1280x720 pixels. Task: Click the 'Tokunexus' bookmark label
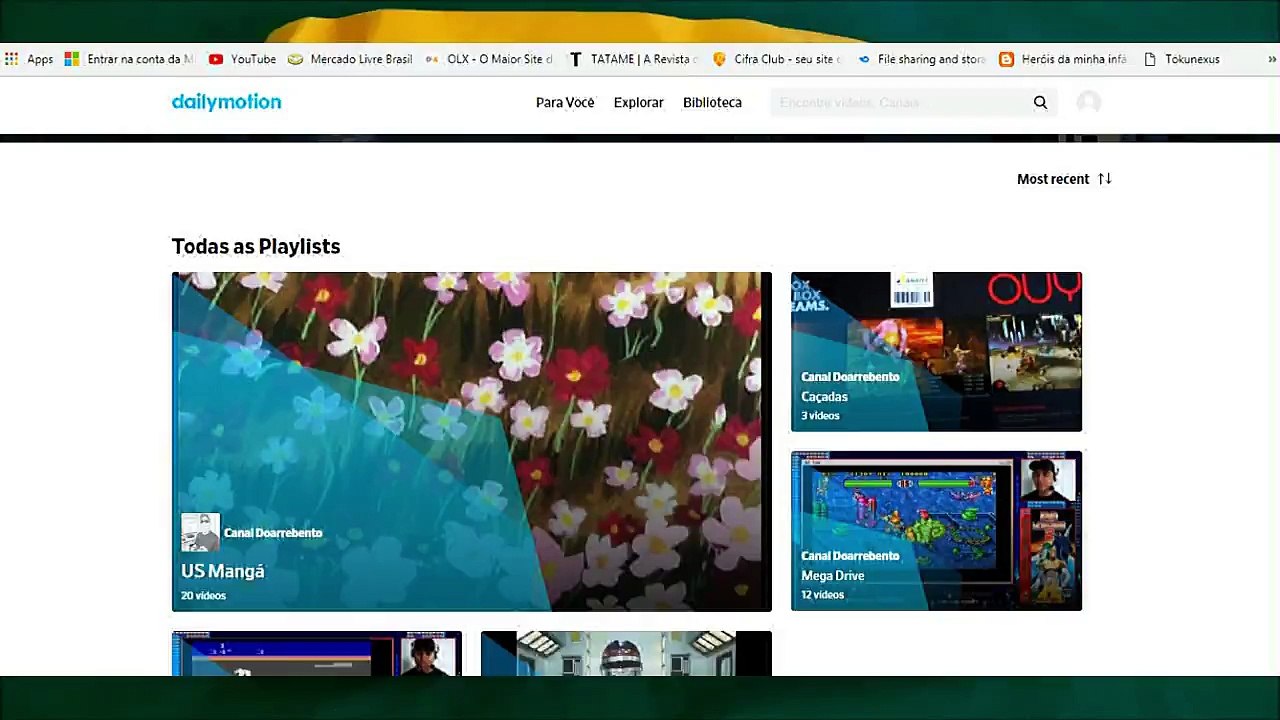(1192, 59)
